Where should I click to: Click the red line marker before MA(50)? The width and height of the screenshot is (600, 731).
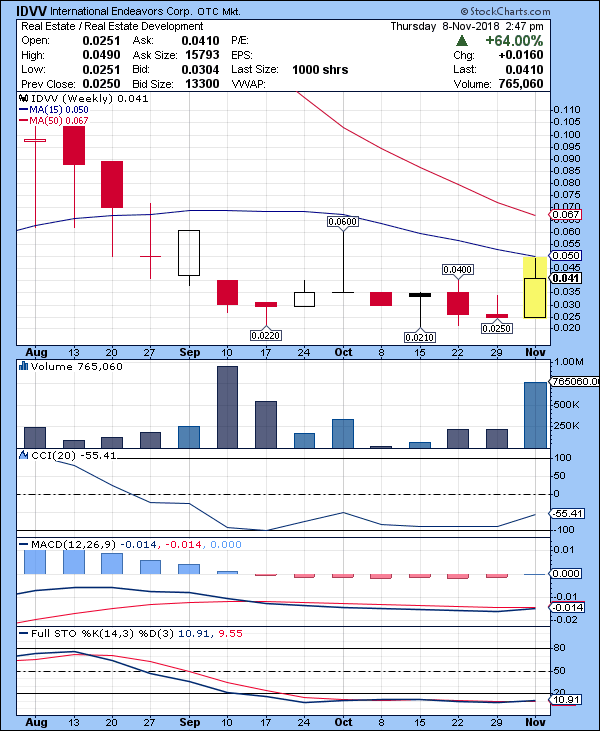[x=23, y=121]
